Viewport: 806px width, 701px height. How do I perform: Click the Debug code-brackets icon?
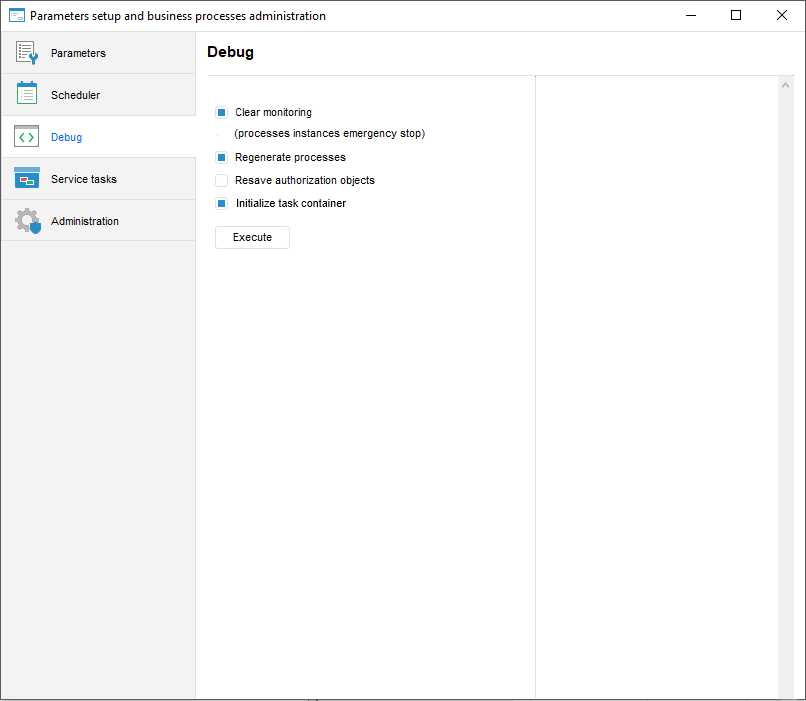[x=27, y=137]
